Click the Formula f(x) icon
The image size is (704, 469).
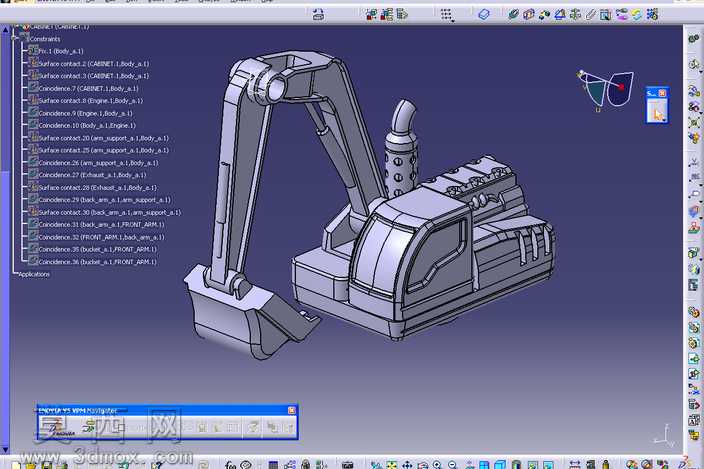[x=230, y=465]
